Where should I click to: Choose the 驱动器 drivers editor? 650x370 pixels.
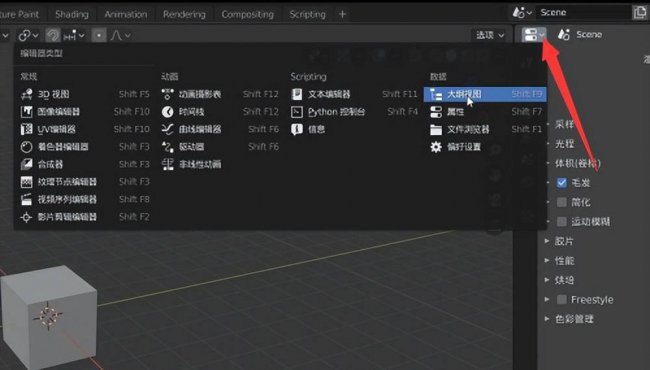pos(220,147)
